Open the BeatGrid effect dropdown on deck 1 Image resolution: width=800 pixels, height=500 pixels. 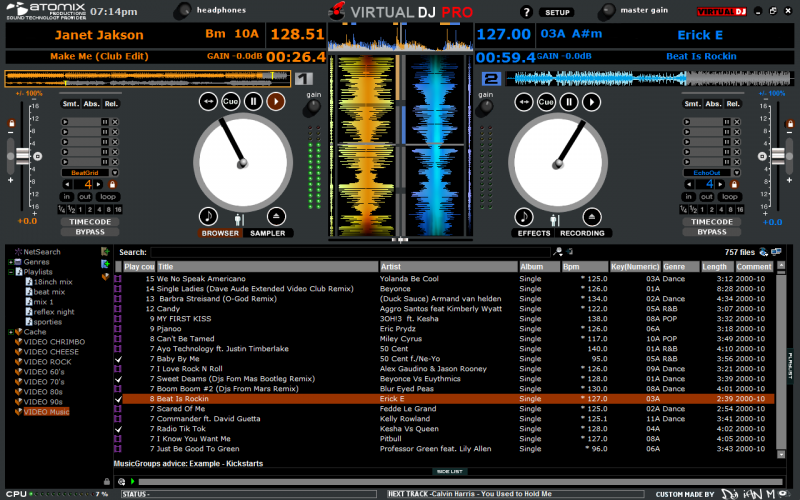(115, 172)
